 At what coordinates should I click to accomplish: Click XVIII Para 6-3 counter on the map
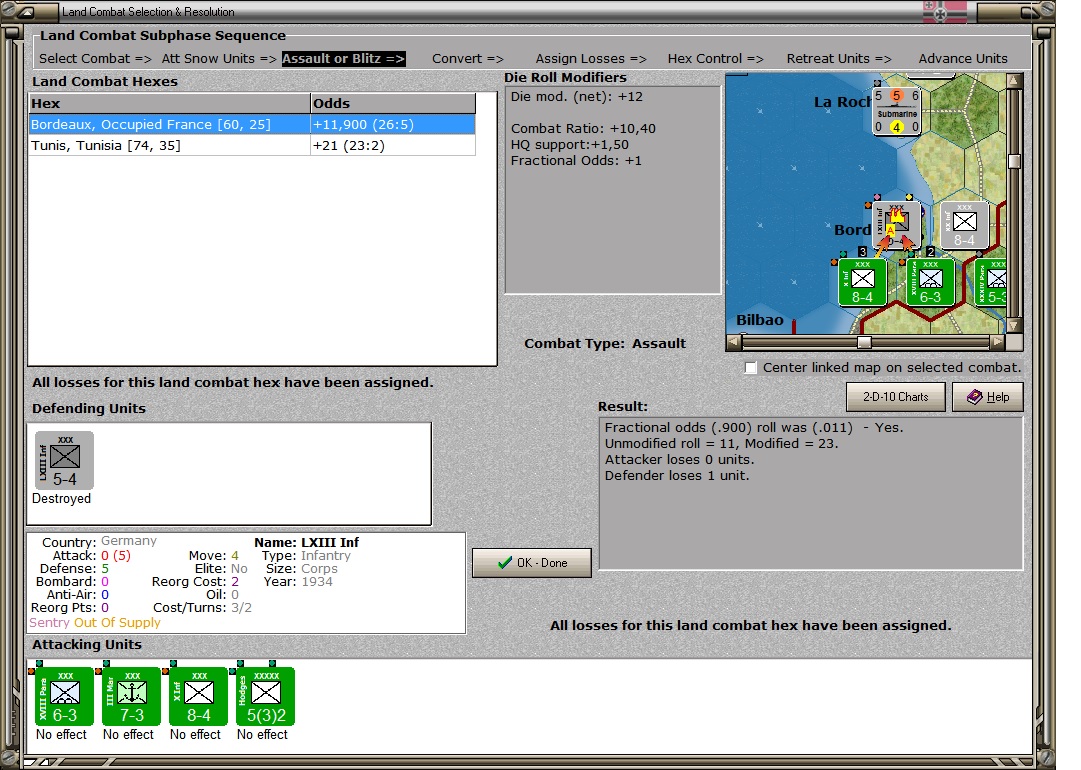(931, 282)
